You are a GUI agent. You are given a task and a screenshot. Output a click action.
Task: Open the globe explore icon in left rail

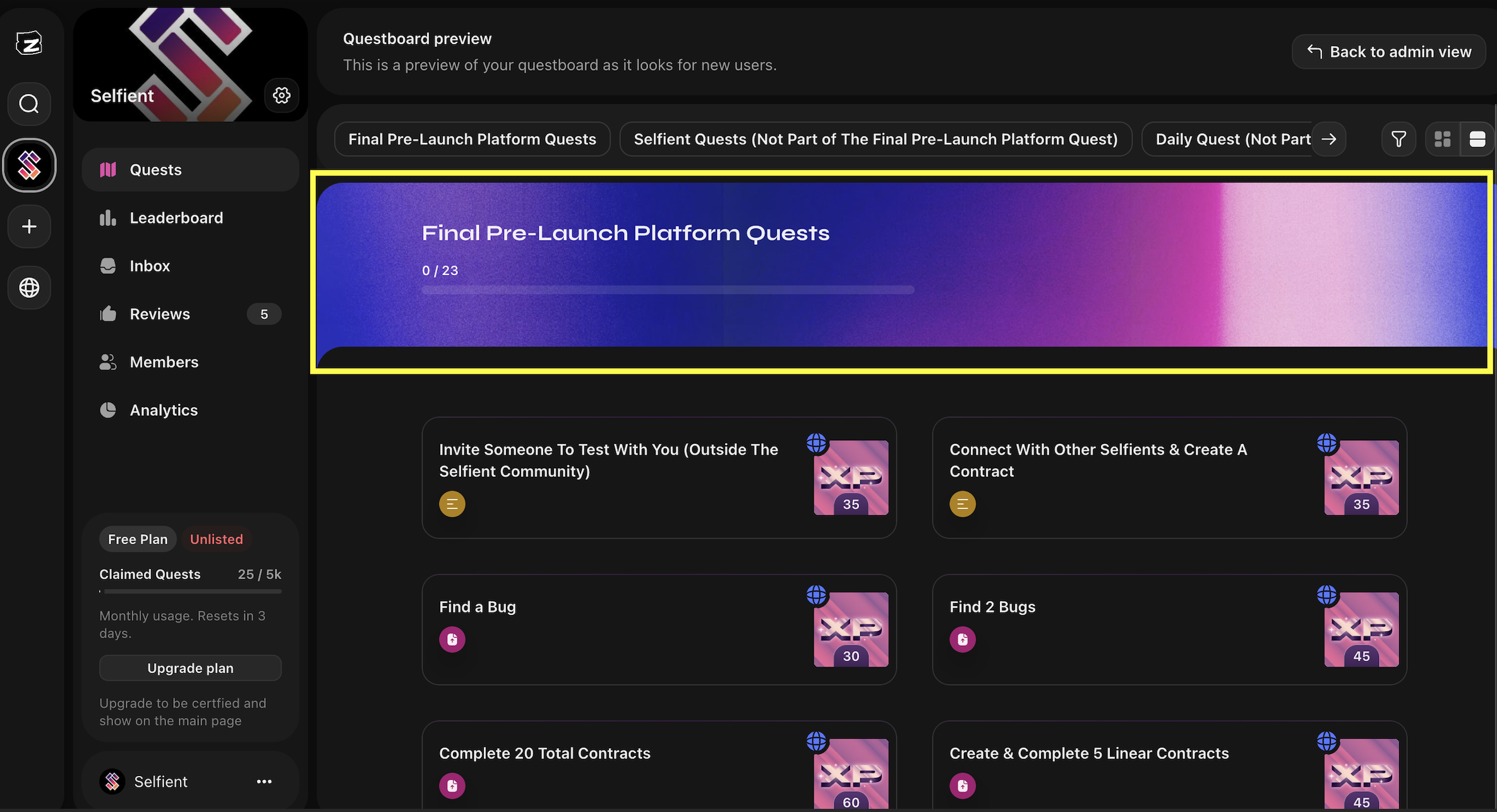click(29, 287)
